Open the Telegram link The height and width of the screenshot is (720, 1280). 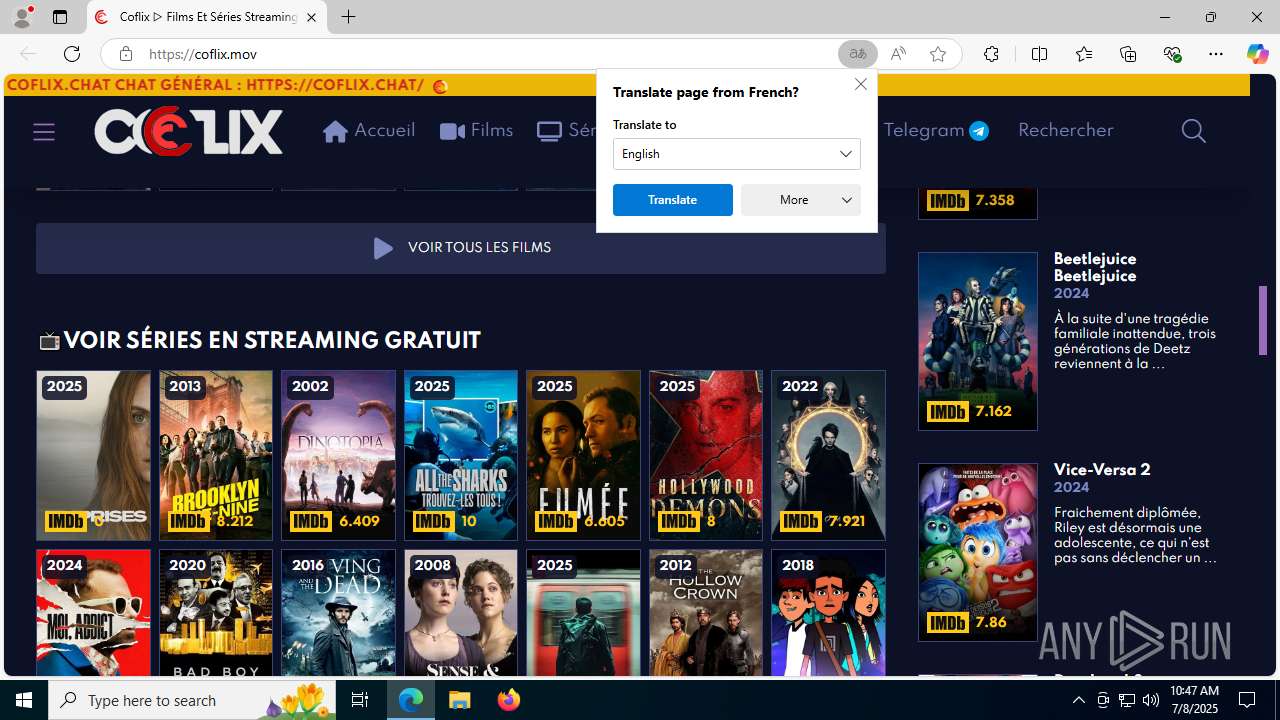click(936, 130)
